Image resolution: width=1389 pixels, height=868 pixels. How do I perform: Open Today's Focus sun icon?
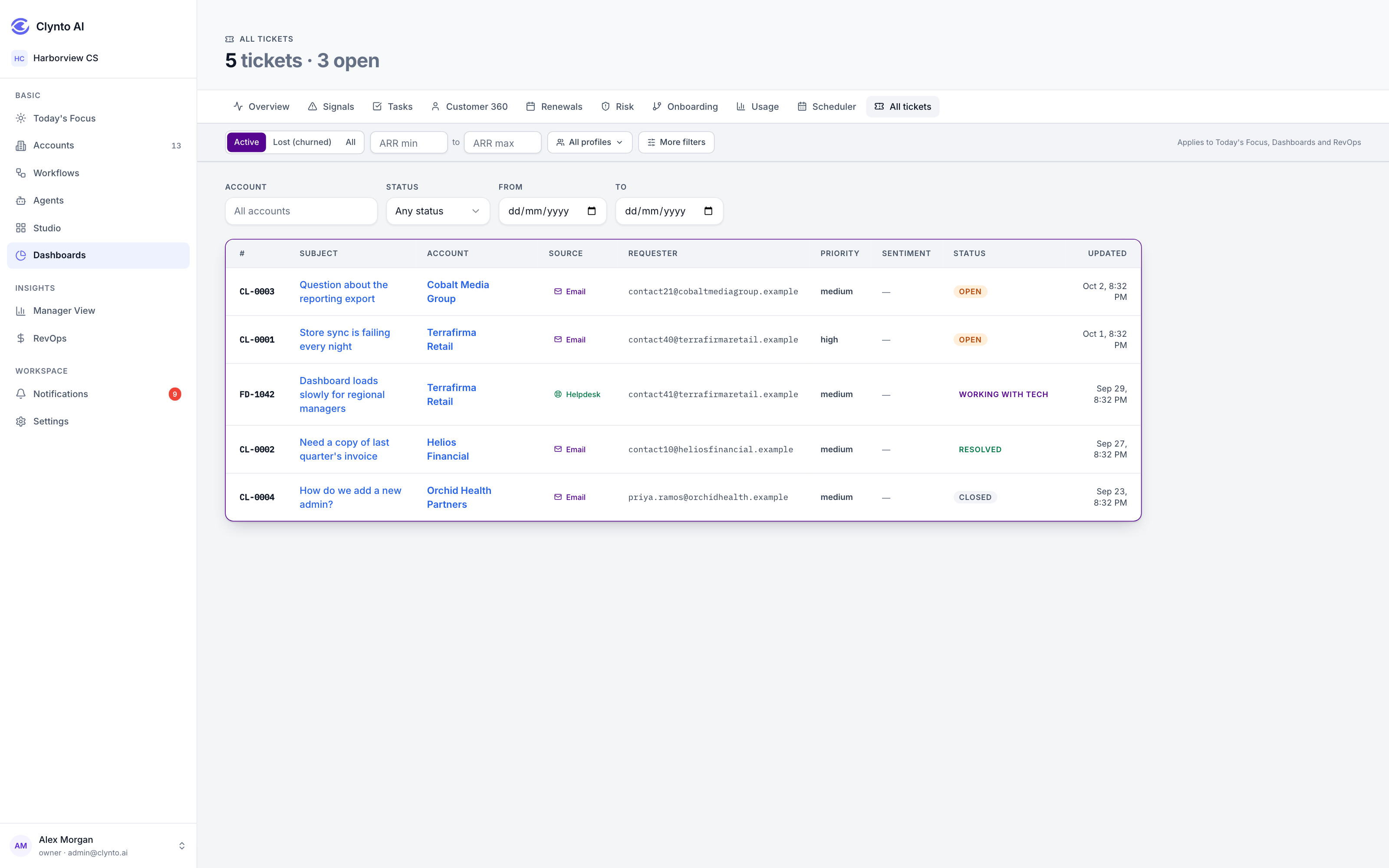pyautogui.click(x=21, y=118)
